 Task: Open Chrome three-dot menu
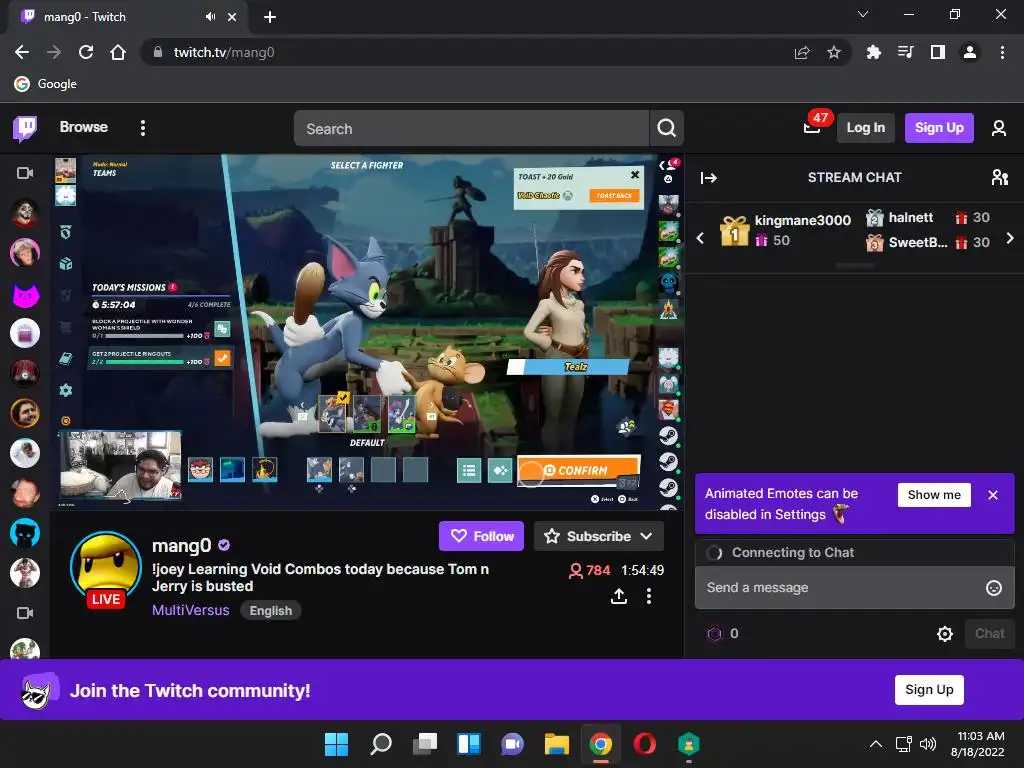(x=1002, y=52)
